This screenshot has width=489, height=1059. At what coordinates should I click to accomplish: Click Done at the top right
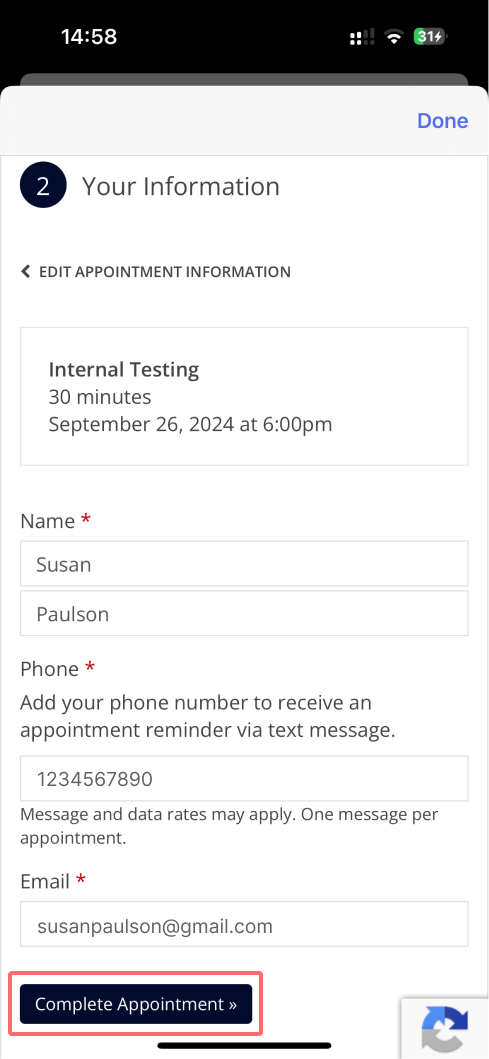[442, 120]
